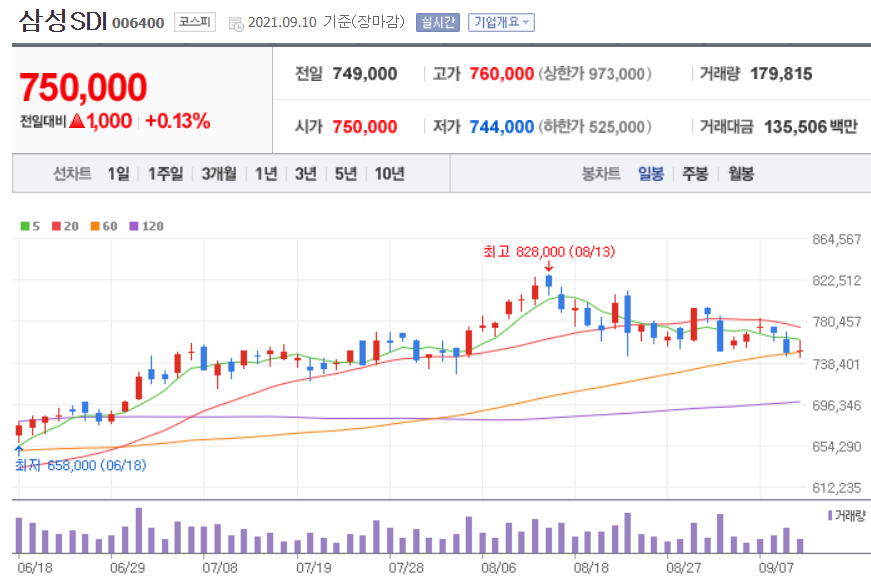Click the 최고 828,000 (08/13) chart marker
This screenshot has width=871, height=579.
pyautogui.click(x=549, y=252)
